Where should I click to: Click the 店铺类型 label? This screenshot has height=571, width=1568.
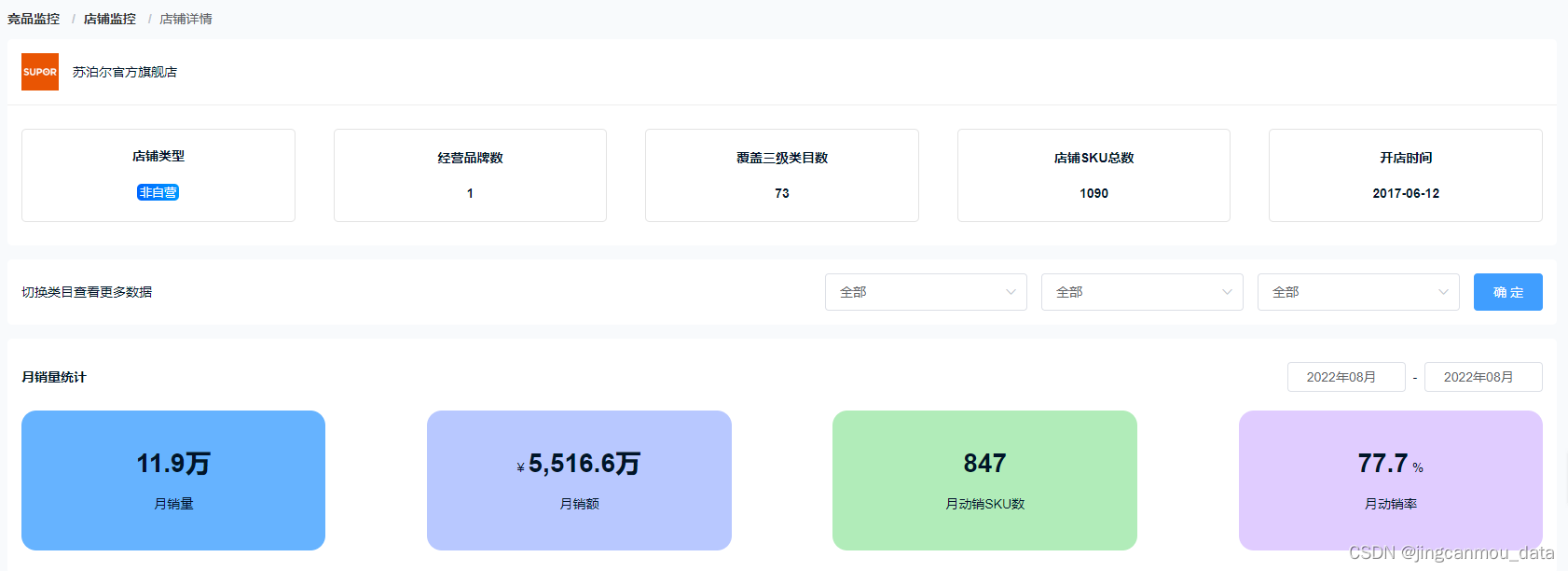point(158,156)
